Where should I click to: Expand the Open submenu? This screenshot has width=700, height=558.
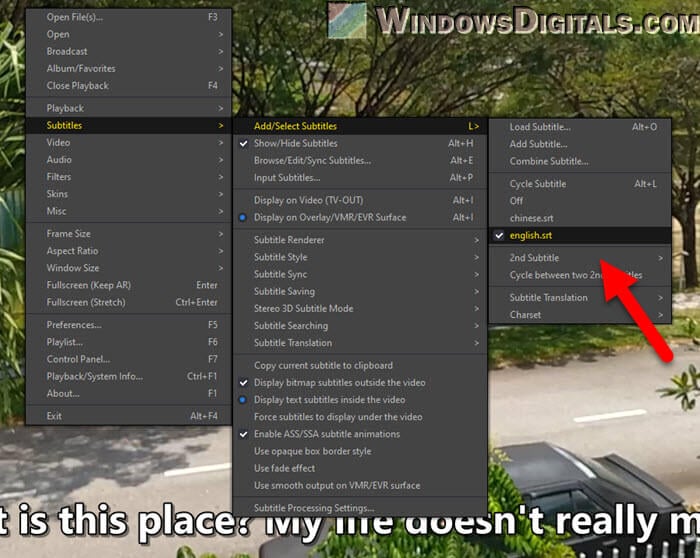click(129, 34)
